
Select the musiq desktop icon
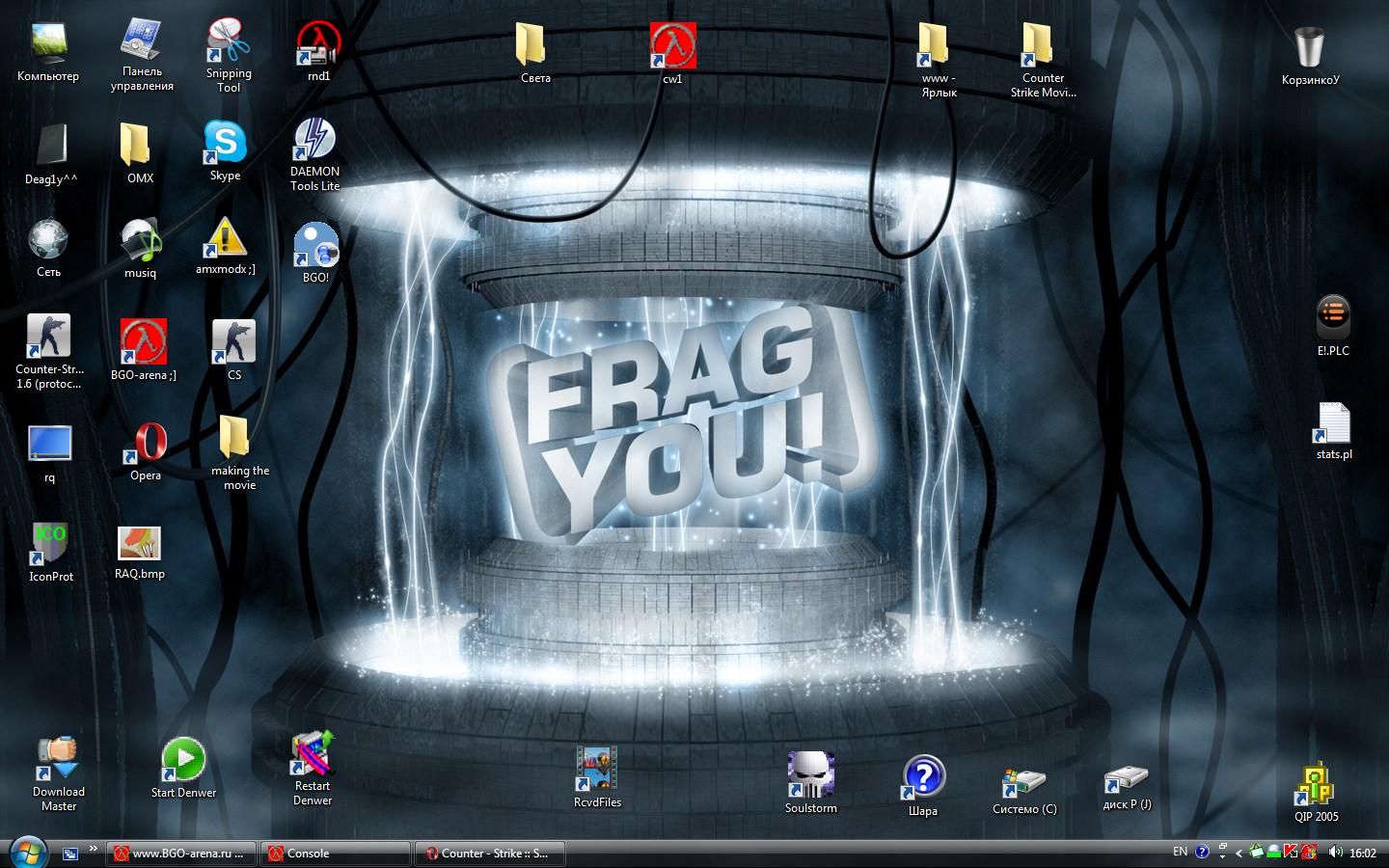pyautogui.click(x=140, y=249)
